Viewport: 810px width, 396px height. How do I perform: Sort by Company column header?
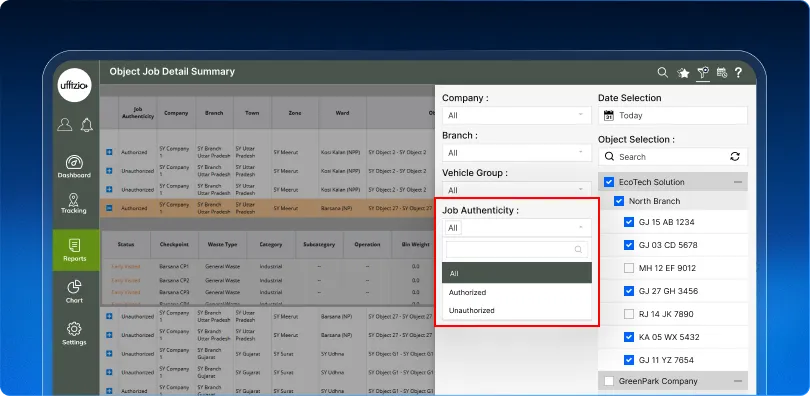[x=176, y=113]
